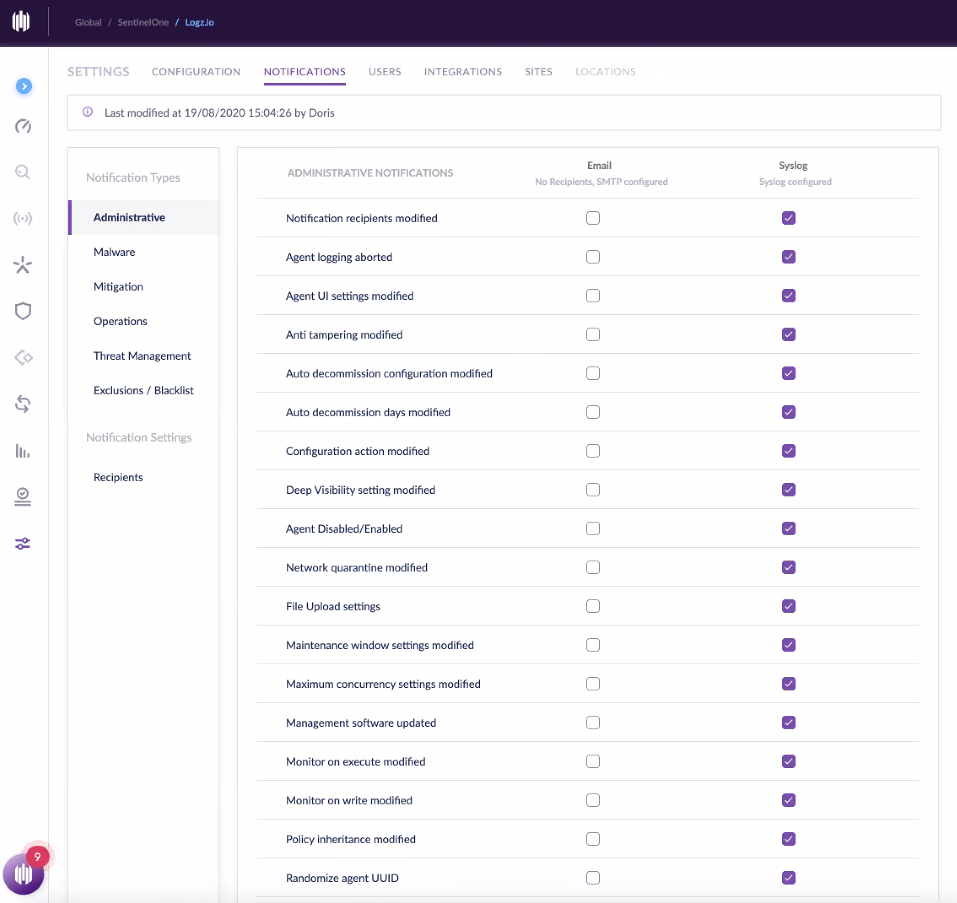The width and height of the screenshot is (957, 903).
Task: Click the SentinelOne breadcrumb link
Action: [x=143, y=23]
